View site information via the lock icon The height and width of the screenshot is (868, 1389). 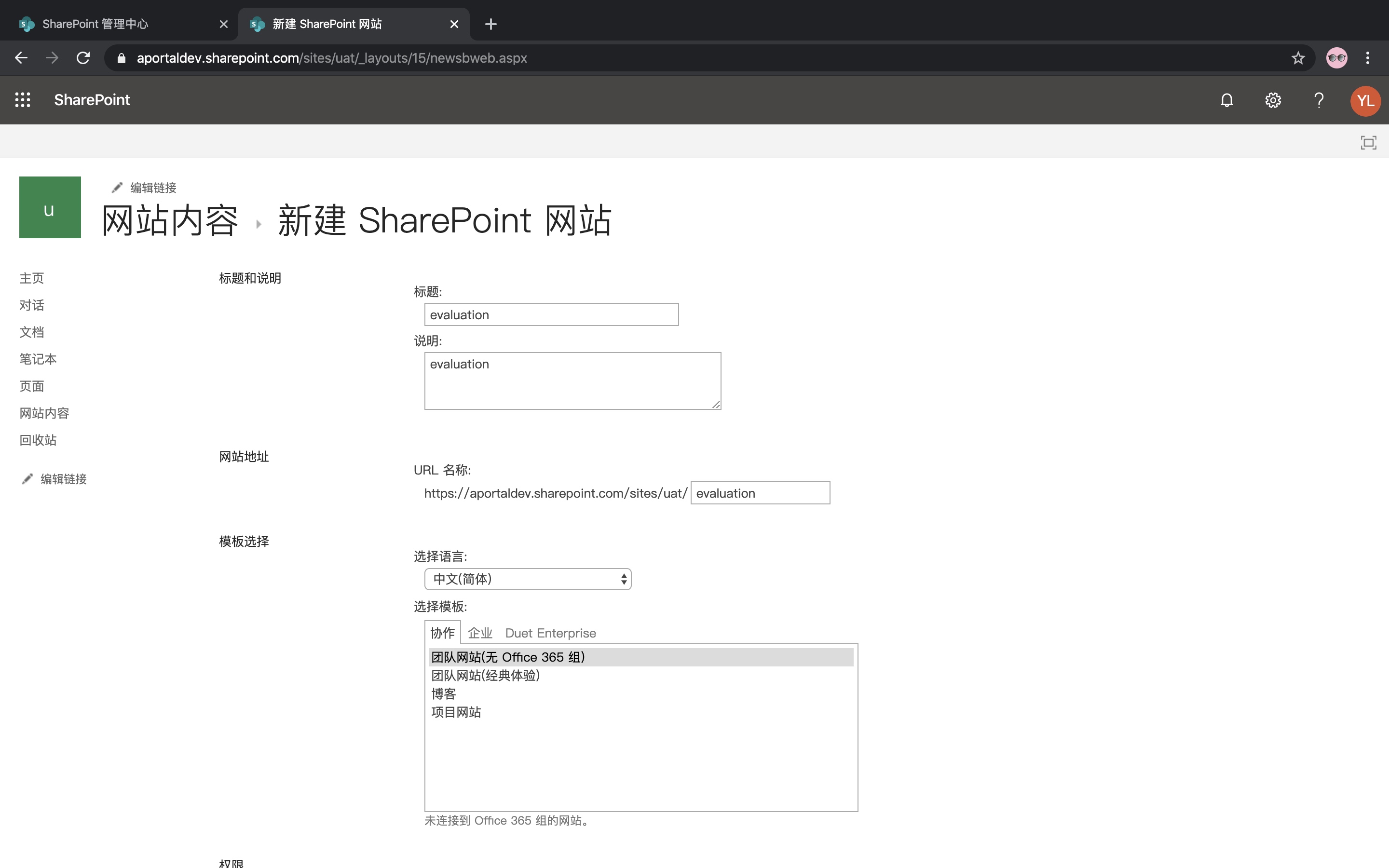[x=121, y=58]
